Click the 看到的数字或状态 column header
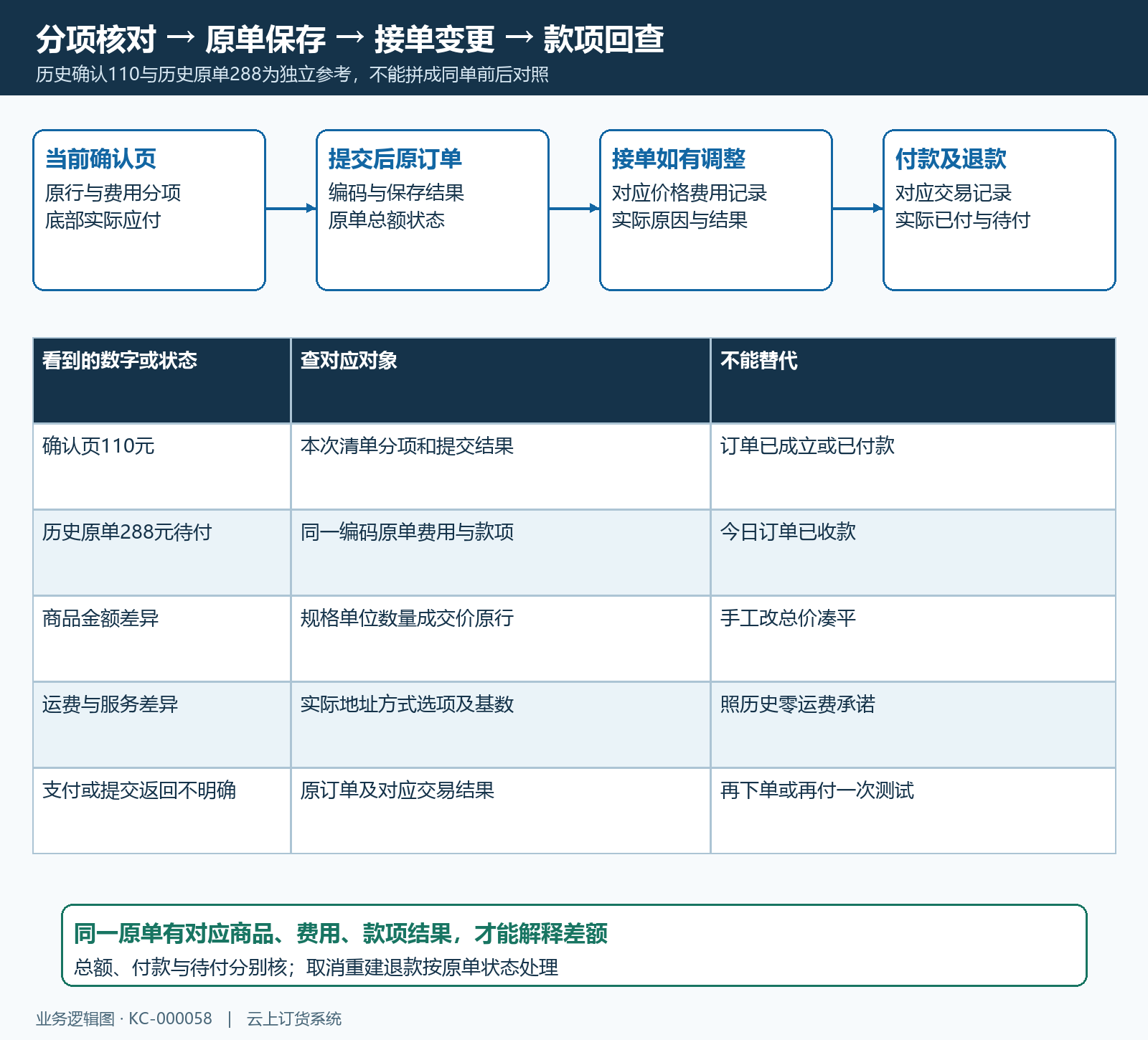 click(x=161, y=380)
